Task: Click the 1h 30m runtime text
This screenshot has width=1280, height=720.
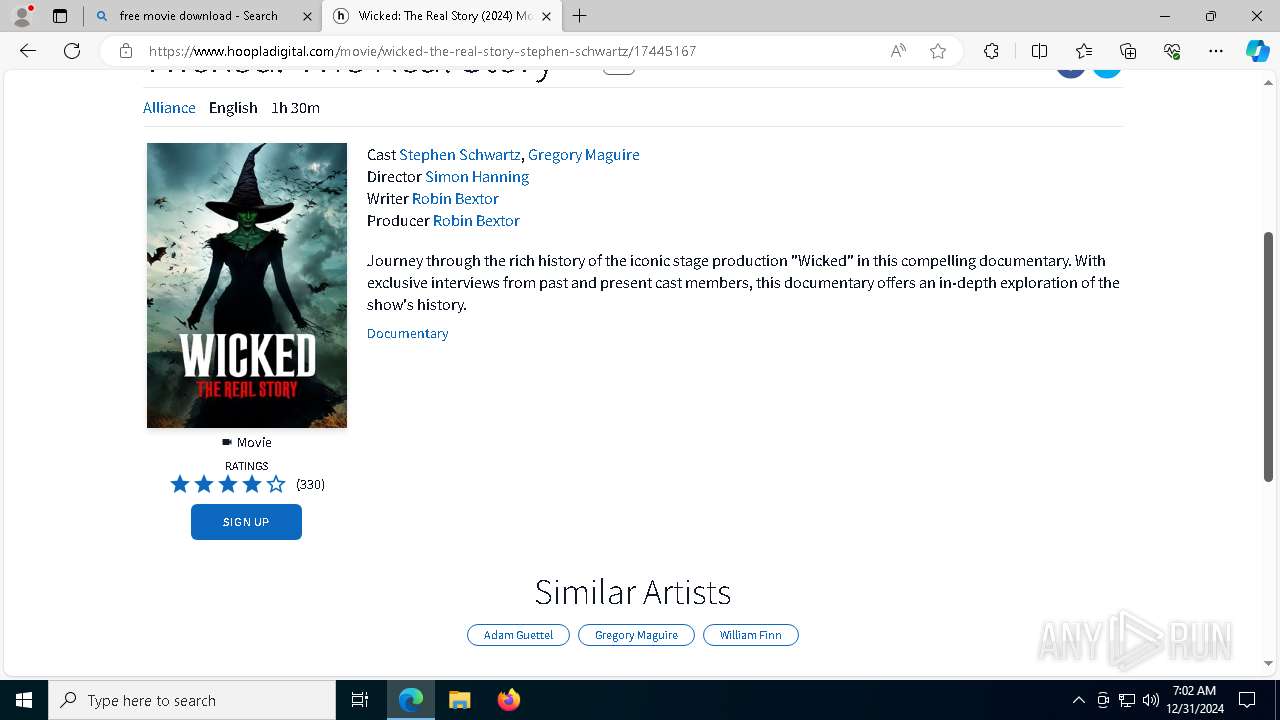Action: [x=295, y=108]
